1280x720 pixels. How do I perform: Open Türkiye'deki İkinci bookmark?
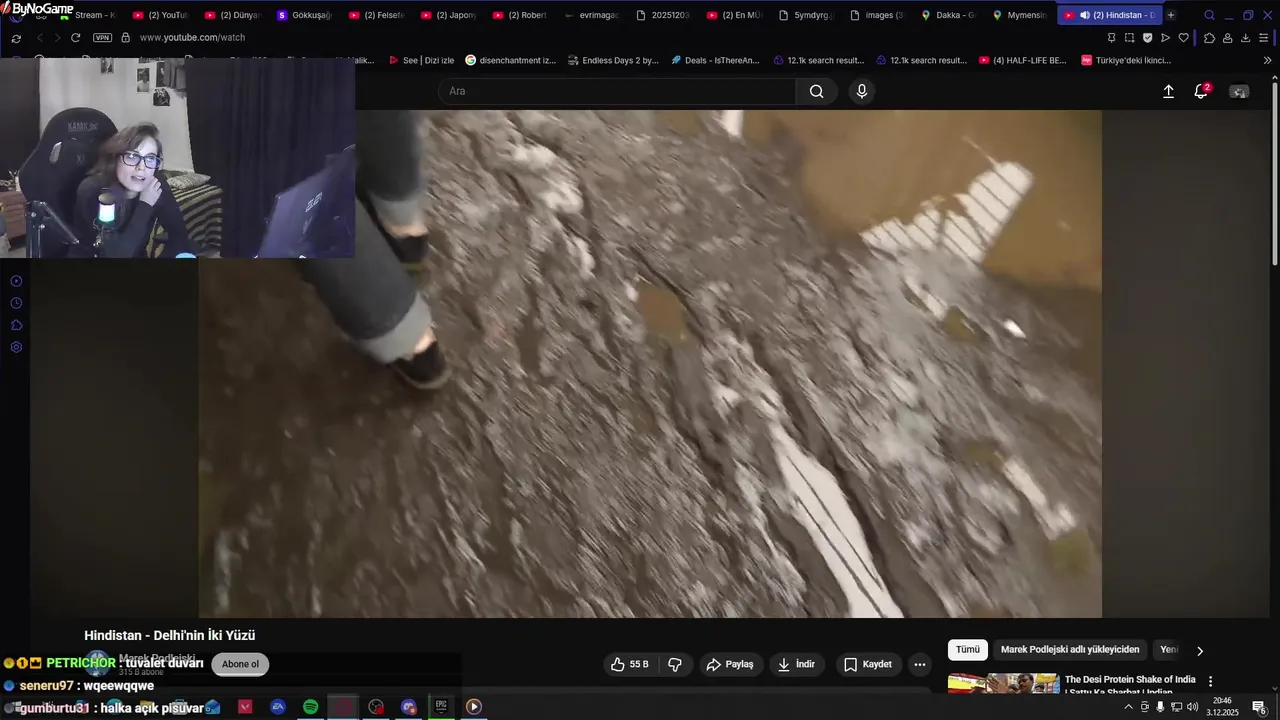(x=1126, y=60)
